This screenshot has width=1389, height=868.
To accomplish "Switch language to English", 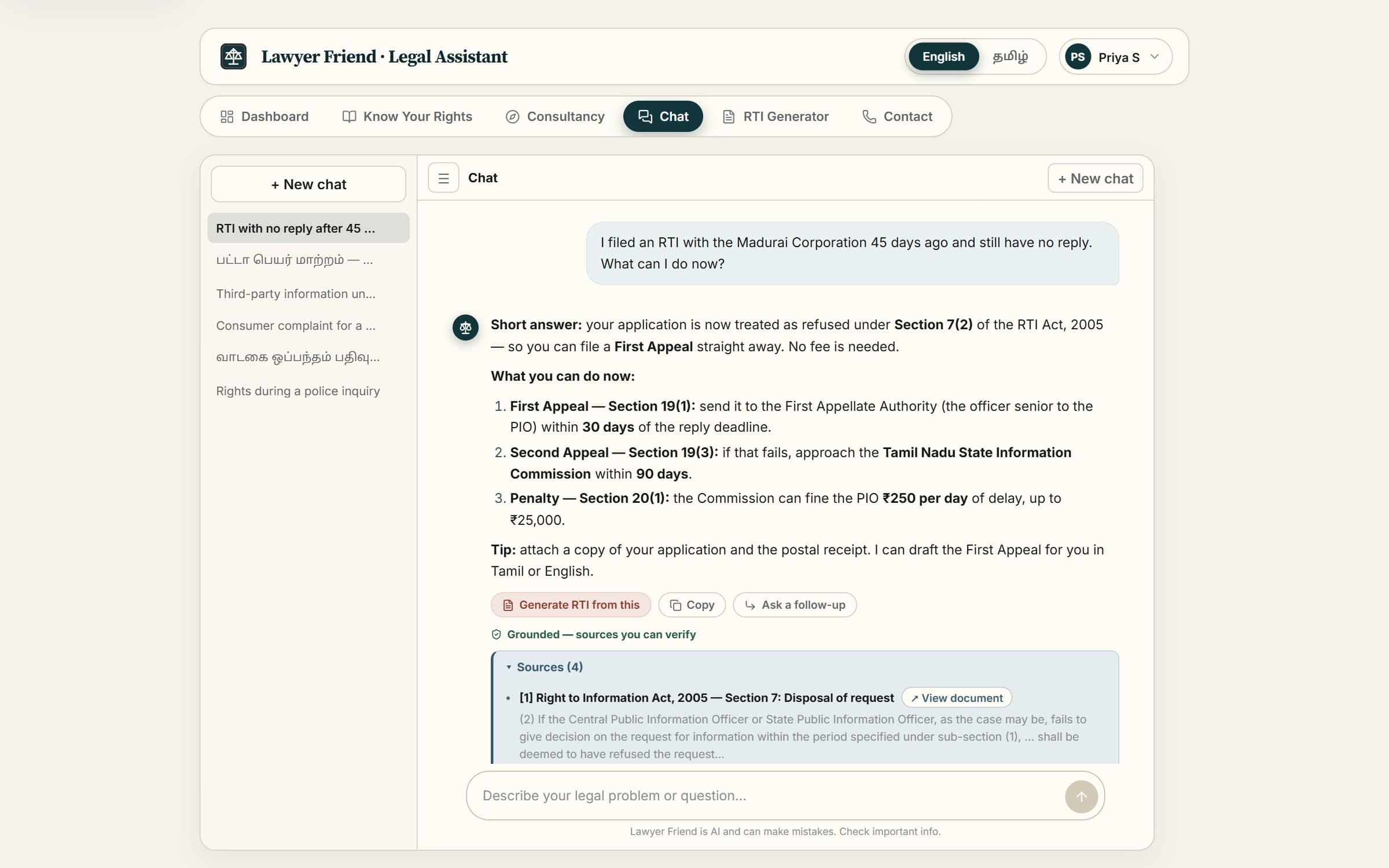I will pos(943,57).
